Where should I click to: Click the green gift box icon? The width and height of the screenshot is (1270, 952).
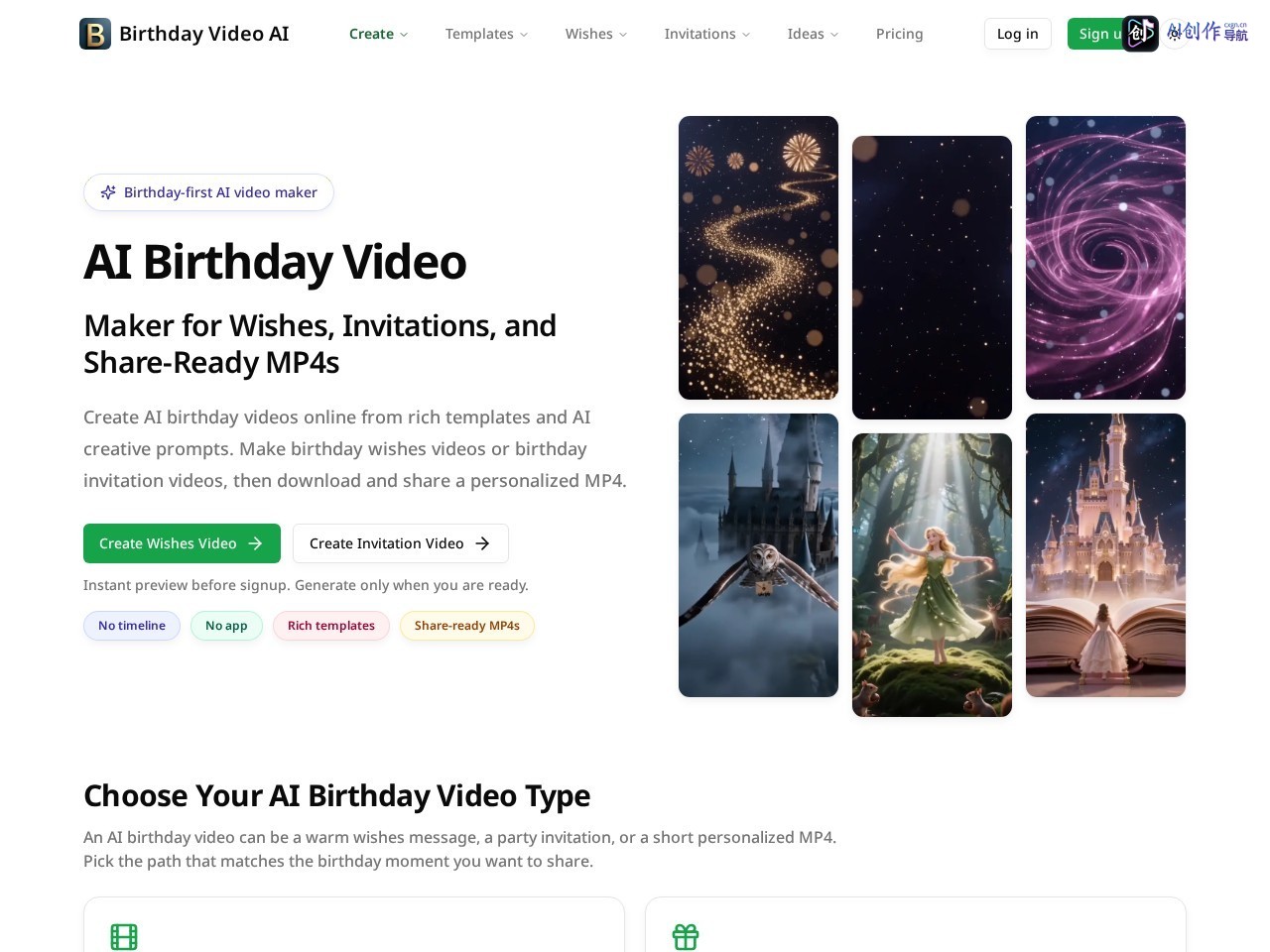coord(686,937)
